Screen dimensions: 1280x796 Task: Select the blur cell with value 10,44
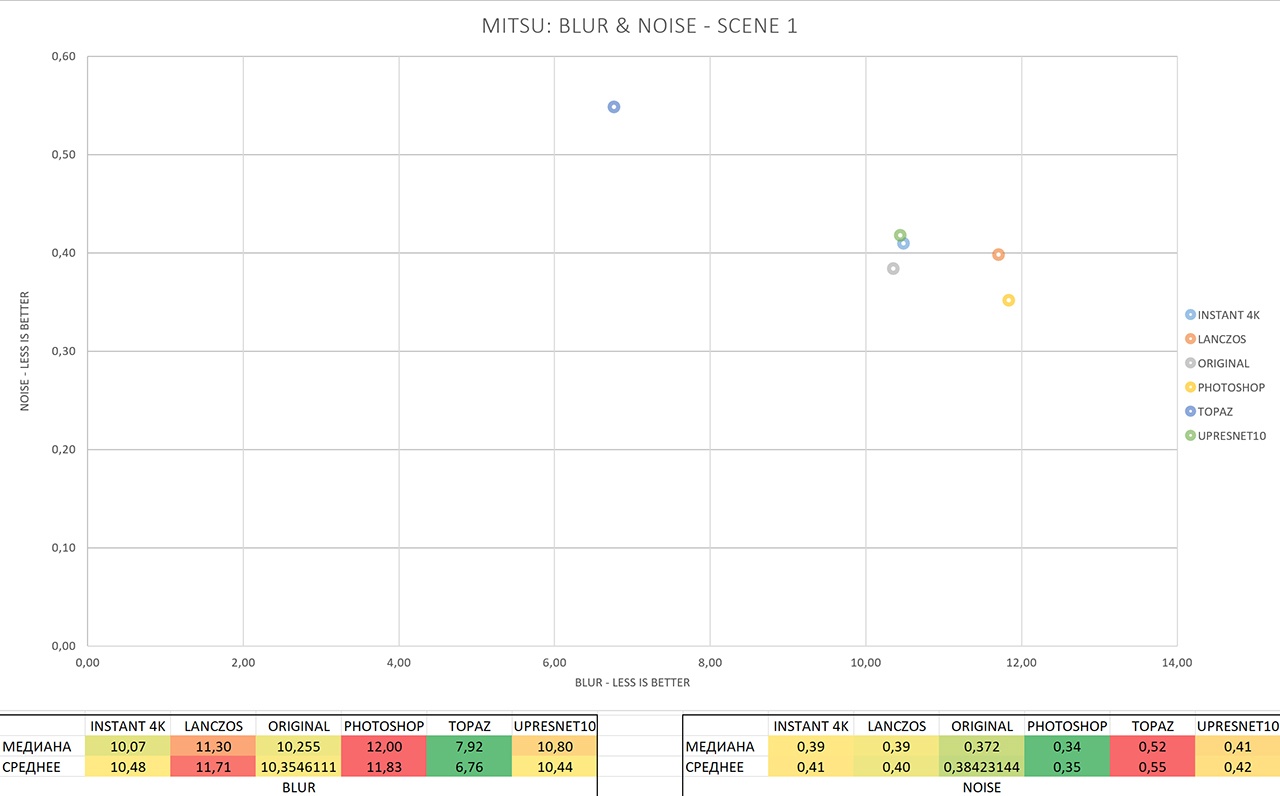click(x=554, y=766)
